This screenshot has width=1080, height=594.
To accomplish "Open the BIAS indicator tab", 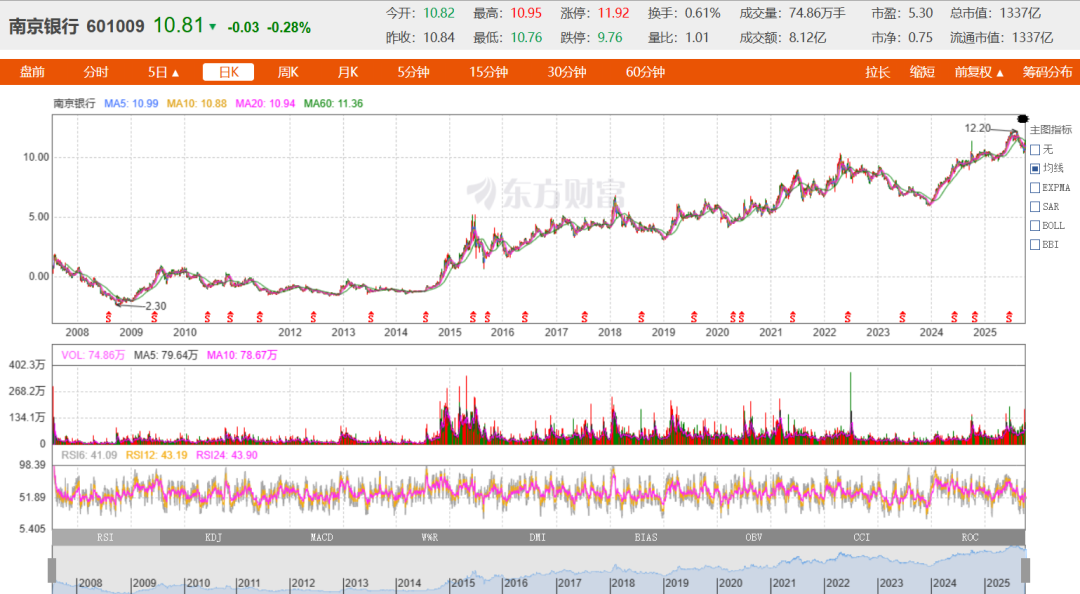I will pyautogui.click(x=646, y=537).
